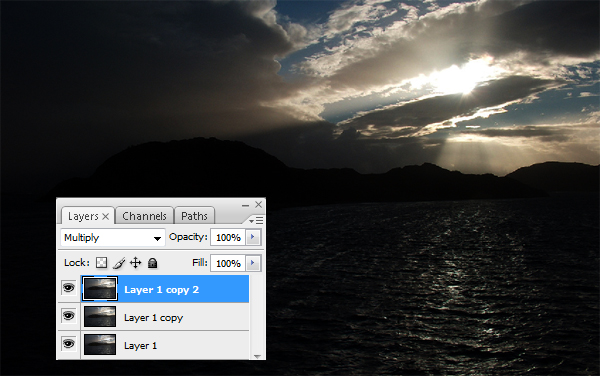Toggle lock transparent pixels icon
Image resolution: width=600 pixels, height=376 pixels.
click(101, 263)
